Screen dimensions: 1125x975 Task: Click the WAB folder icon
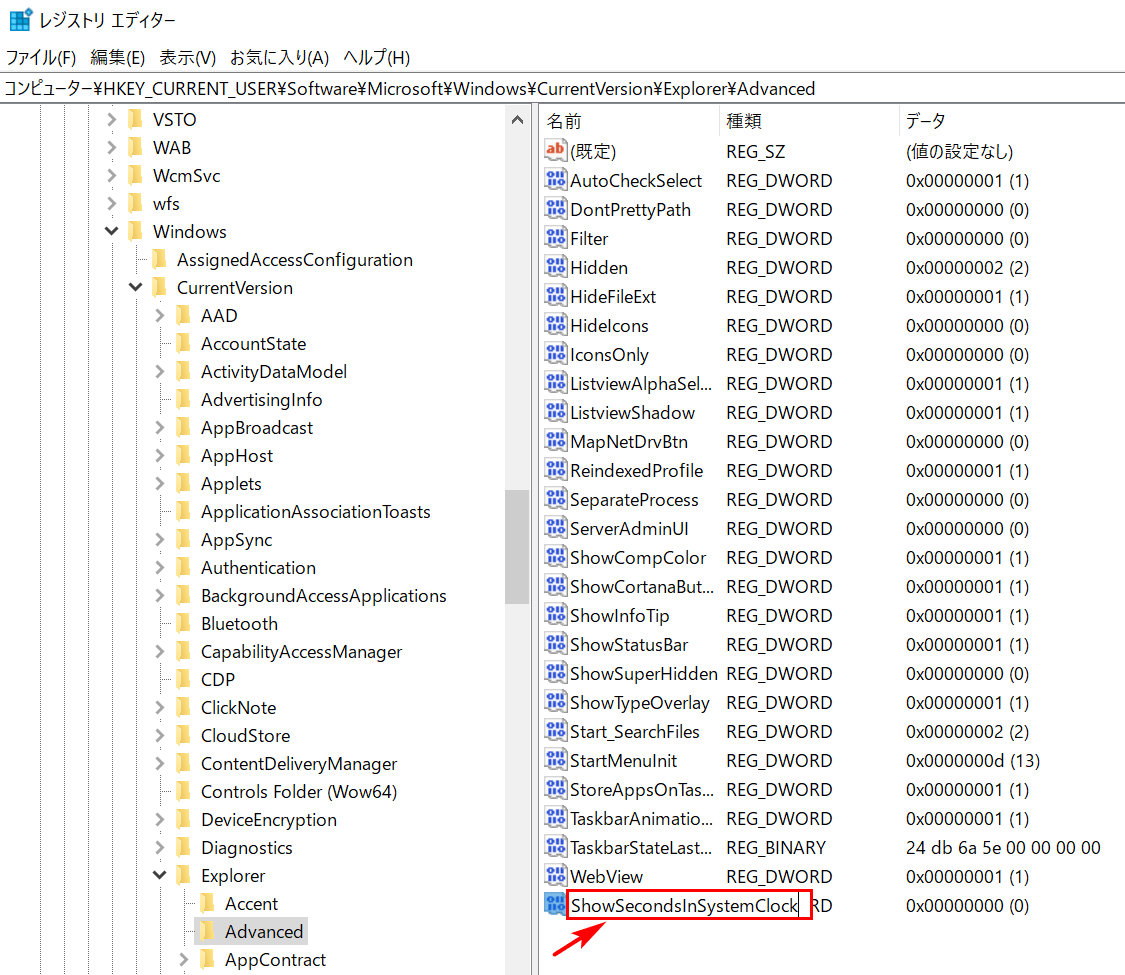point(135,147)
